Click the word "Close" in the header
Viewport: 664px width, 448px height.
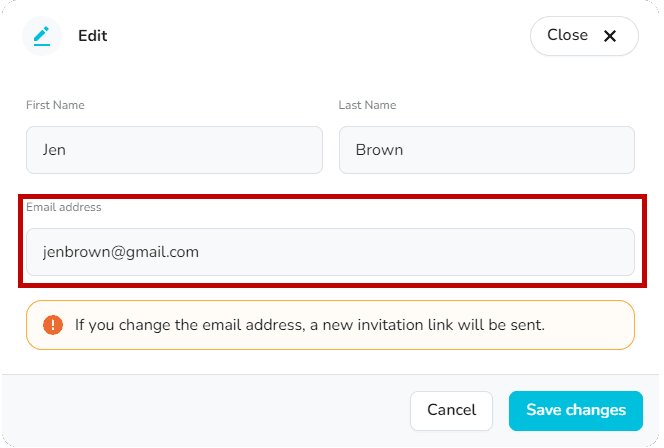pos(567,35)
